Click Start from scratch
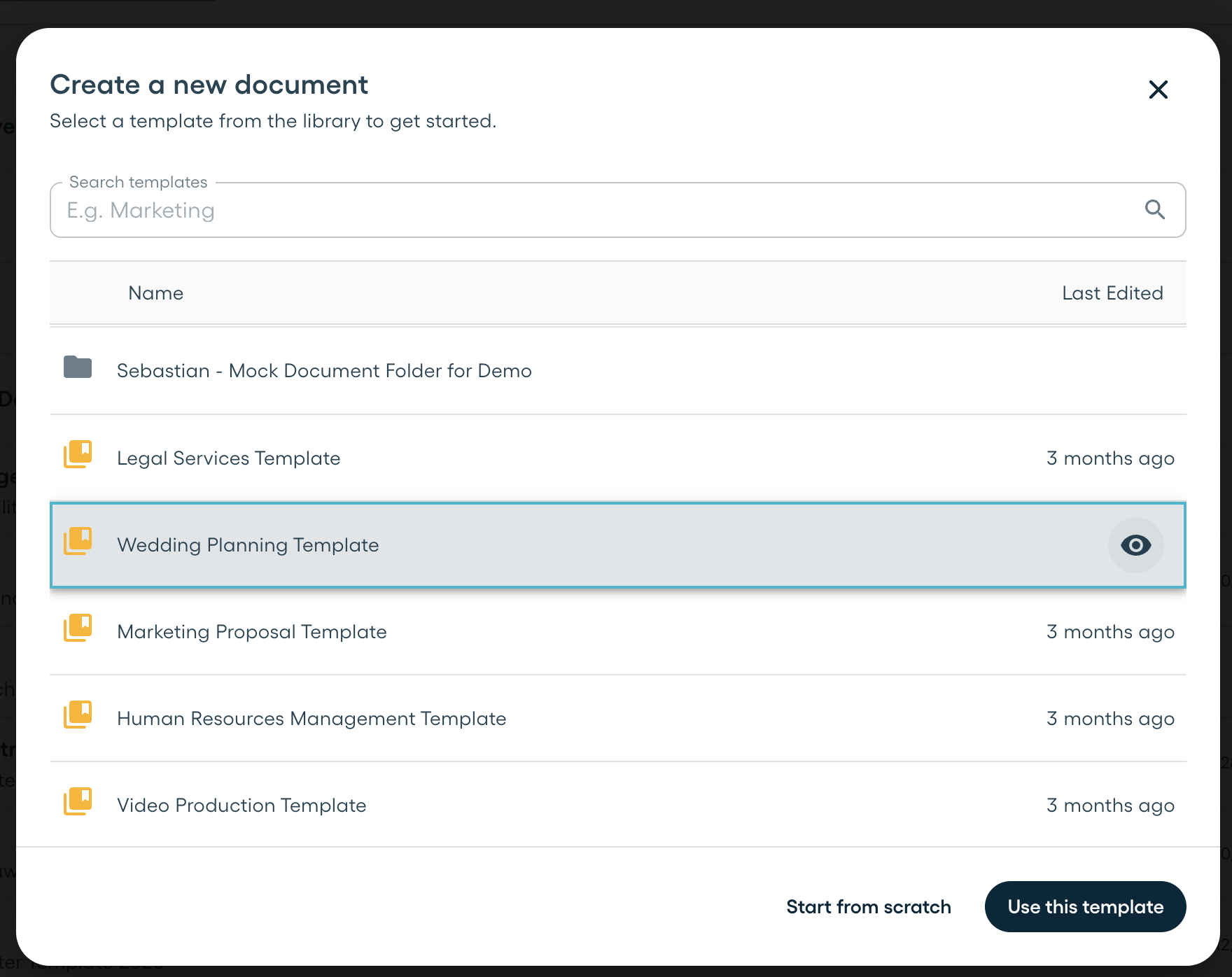This screenshot has height=977, width=1232. click(869, 907)
